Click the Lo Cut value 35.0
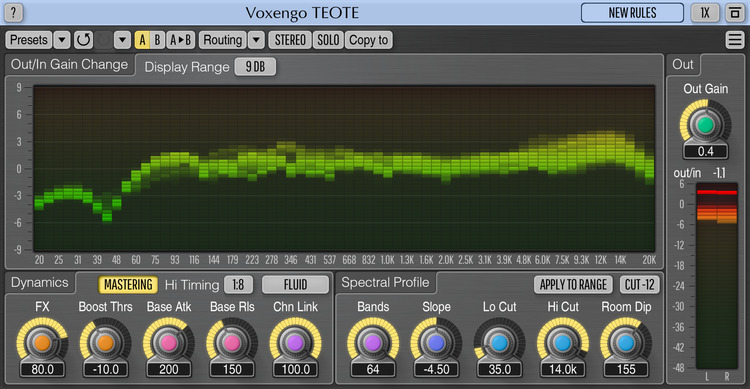750x389 pixels. click(x=499, y=369)
